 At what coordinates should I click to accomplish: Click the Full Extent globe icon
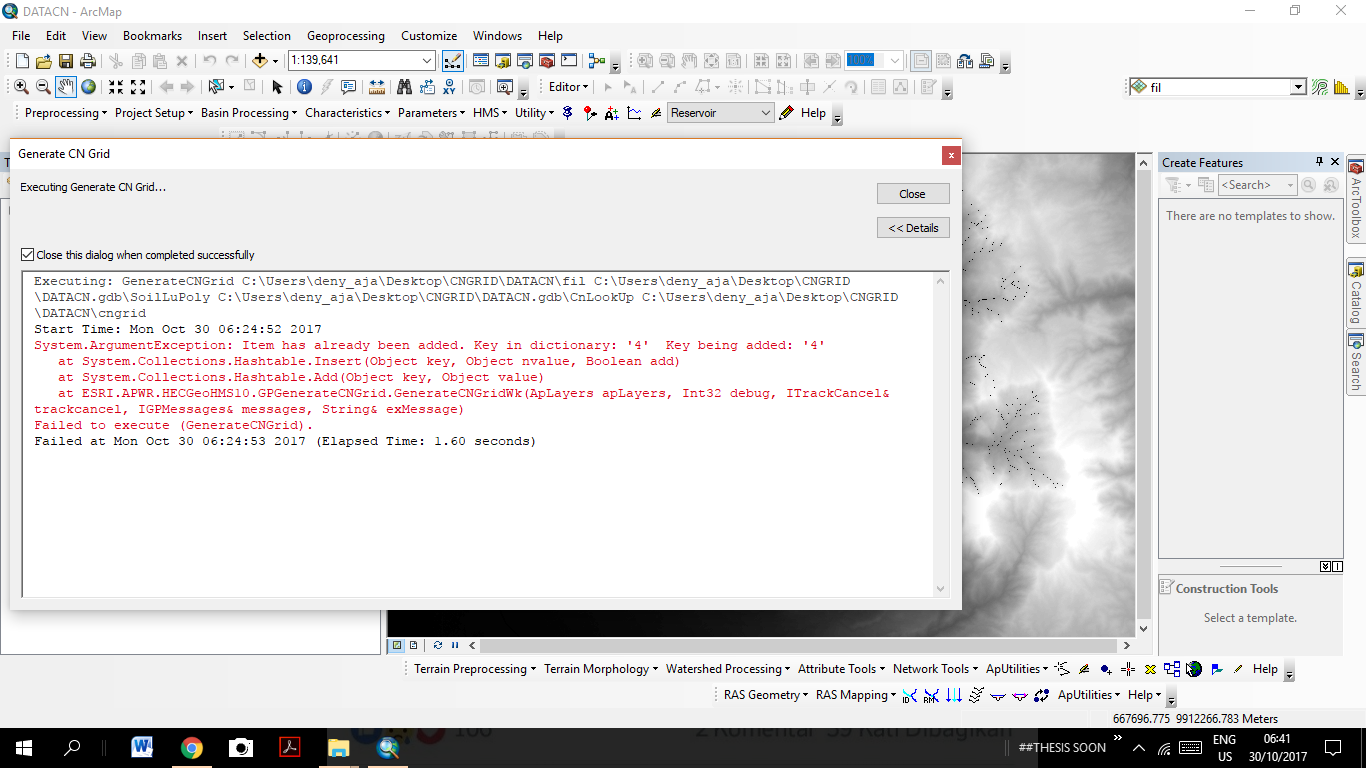(x=89, y=87)
